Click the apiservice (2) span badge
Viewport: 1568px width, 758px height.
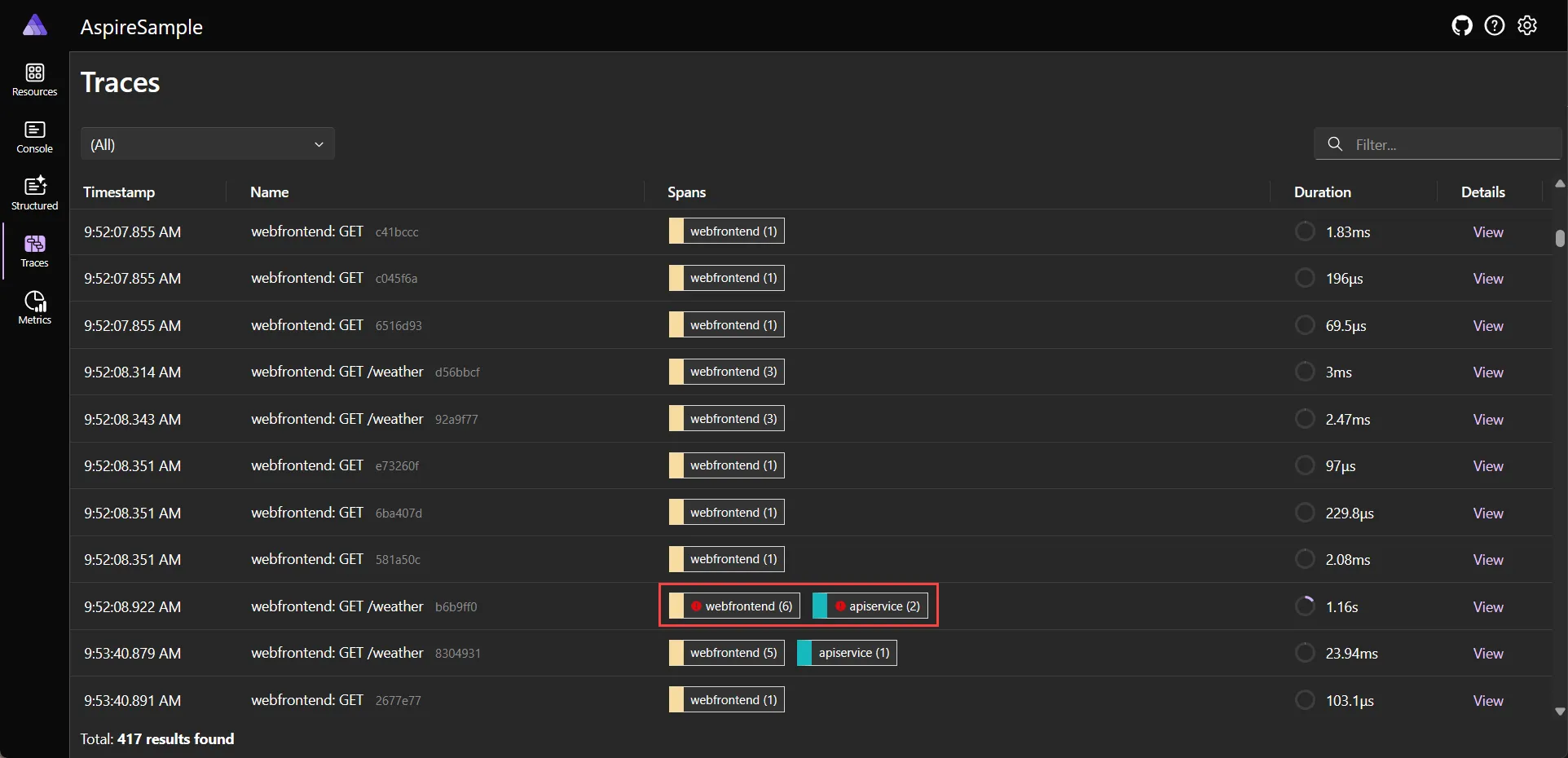[869, 606]
